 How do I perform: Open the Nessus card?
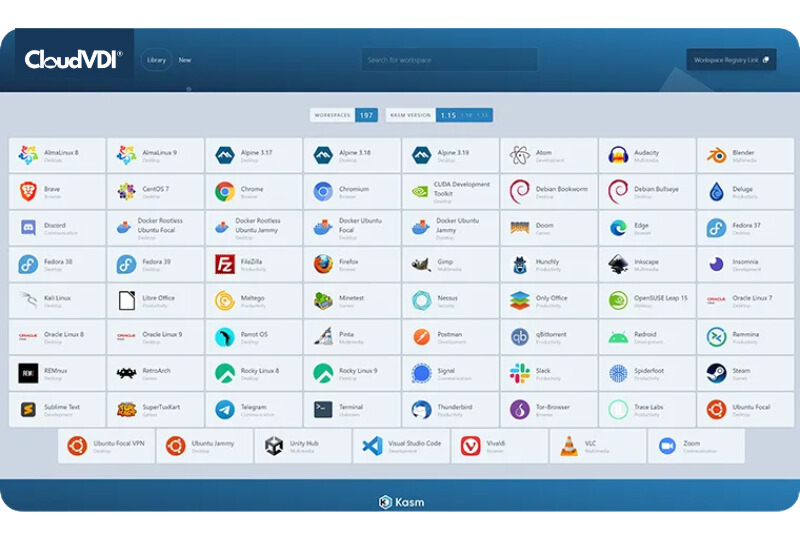[x=451, y=301]
